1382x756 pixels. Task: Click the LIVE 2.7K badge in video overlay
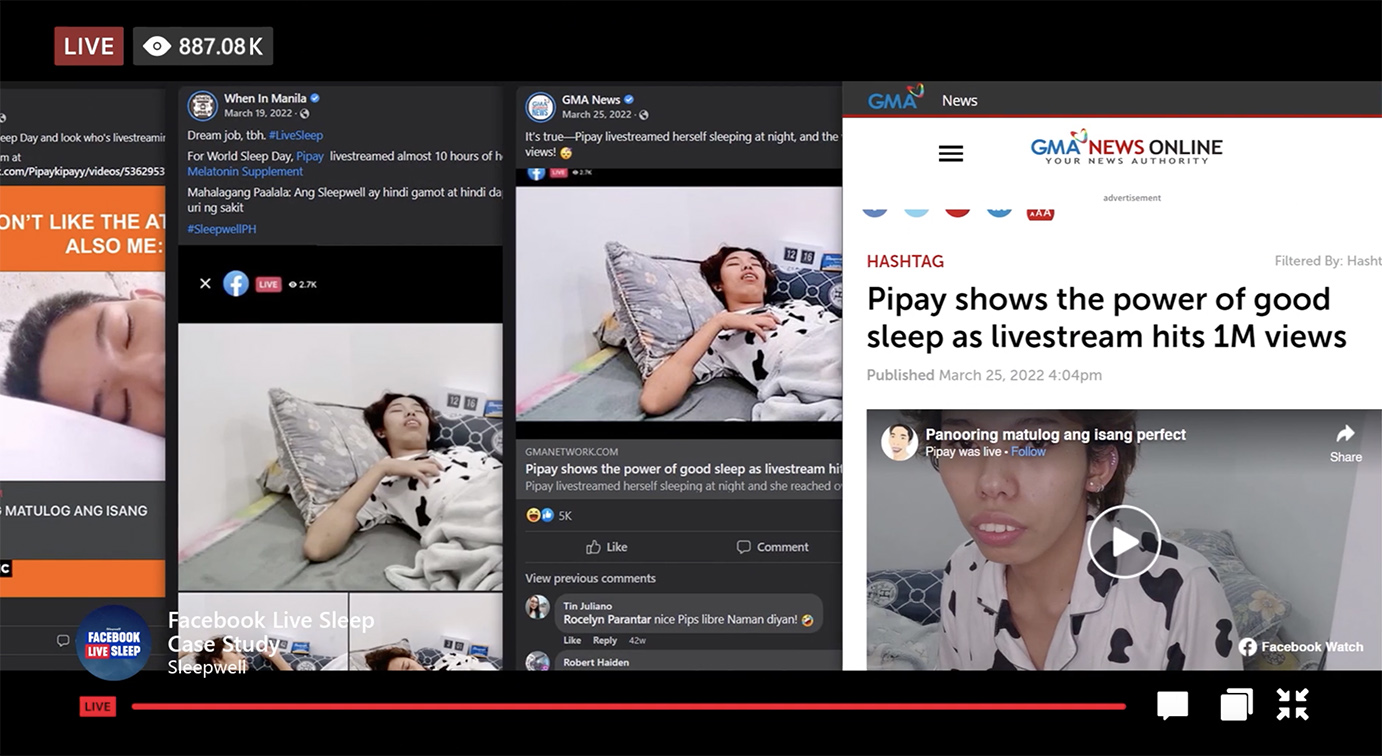pos(287,284)
